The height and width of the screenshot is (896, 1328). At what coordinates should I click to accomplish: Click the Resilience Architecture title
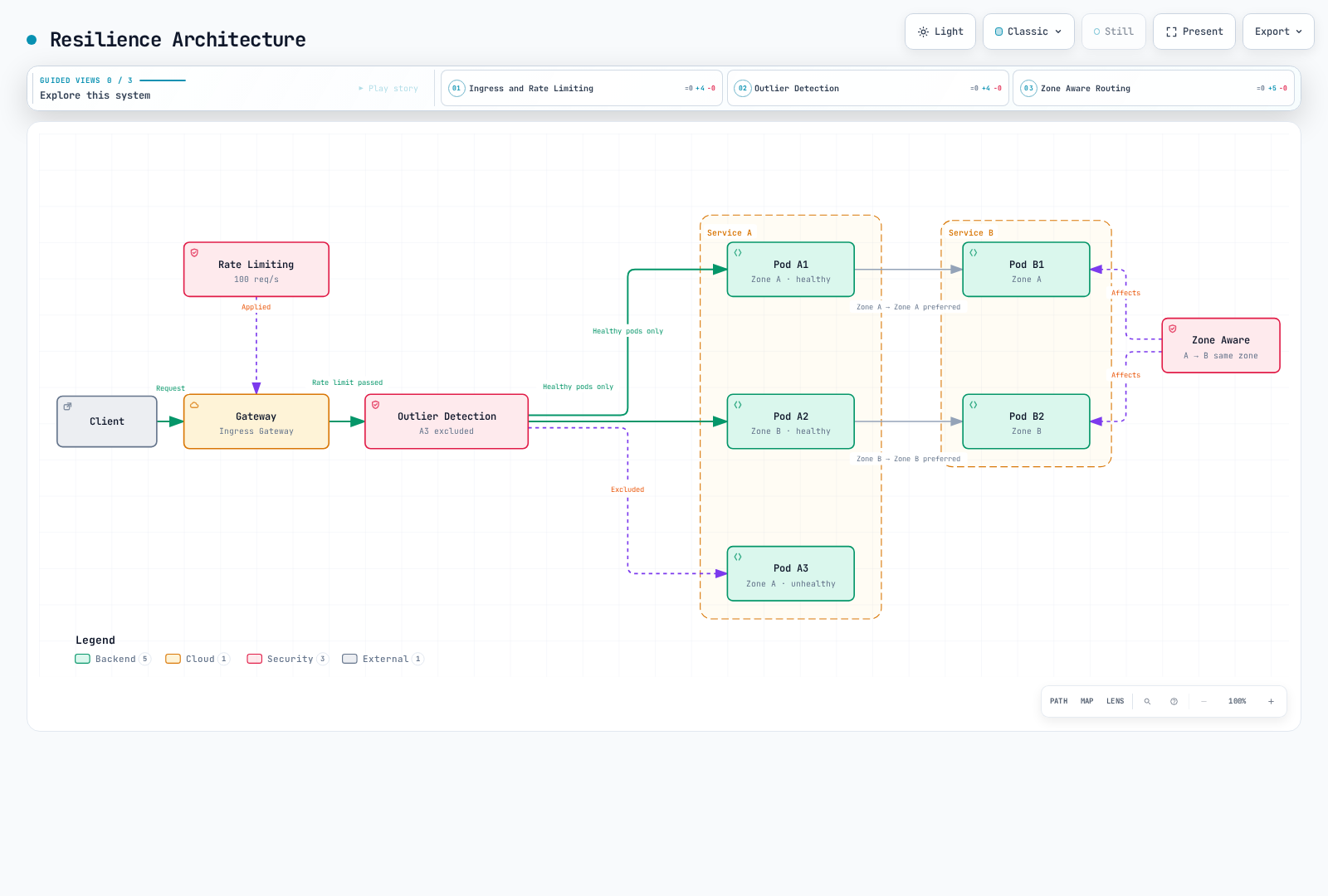point(178,40)
